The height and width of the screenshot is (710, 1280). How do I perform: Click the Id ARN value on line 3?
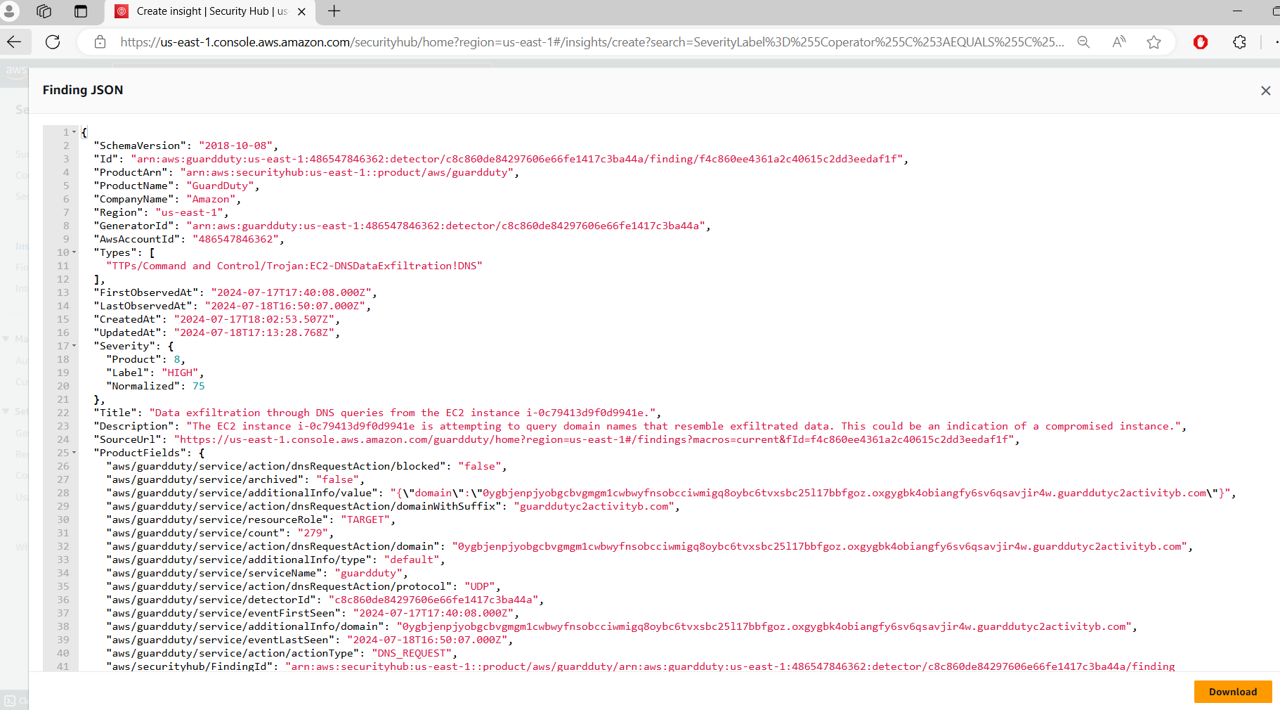[516, 159]
